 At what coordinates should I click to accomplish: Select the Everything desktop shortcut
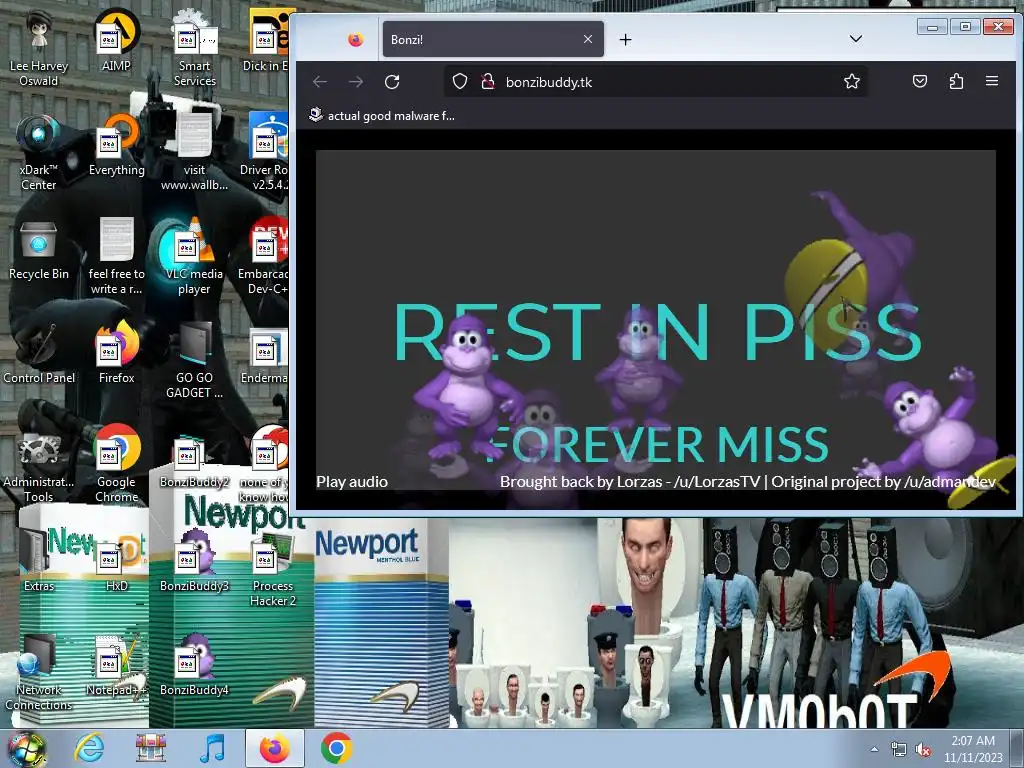coord(116,145)
